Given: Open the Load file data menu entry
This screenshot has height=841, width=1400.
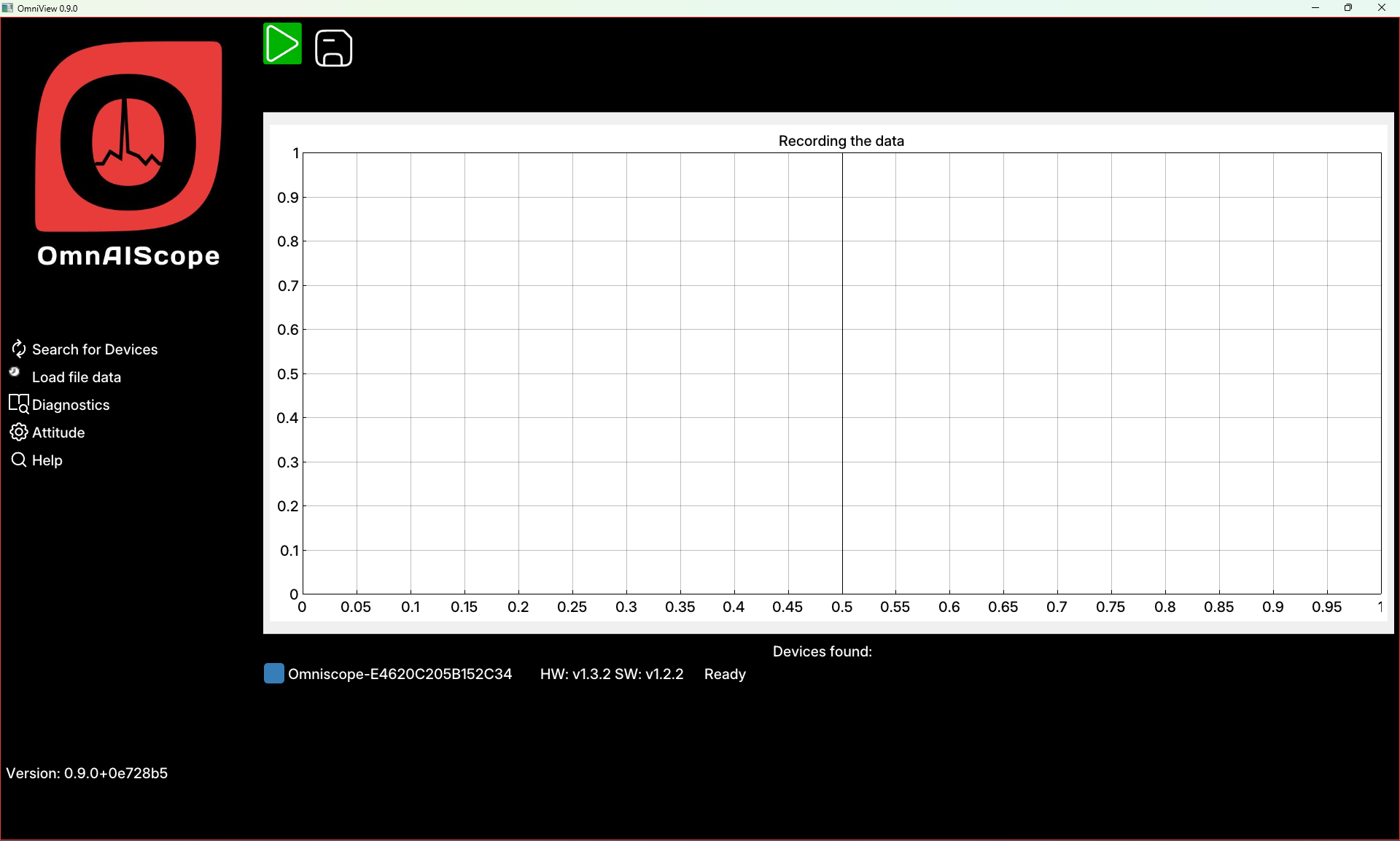Looking at the screenshot, I should tap(77, 377).
